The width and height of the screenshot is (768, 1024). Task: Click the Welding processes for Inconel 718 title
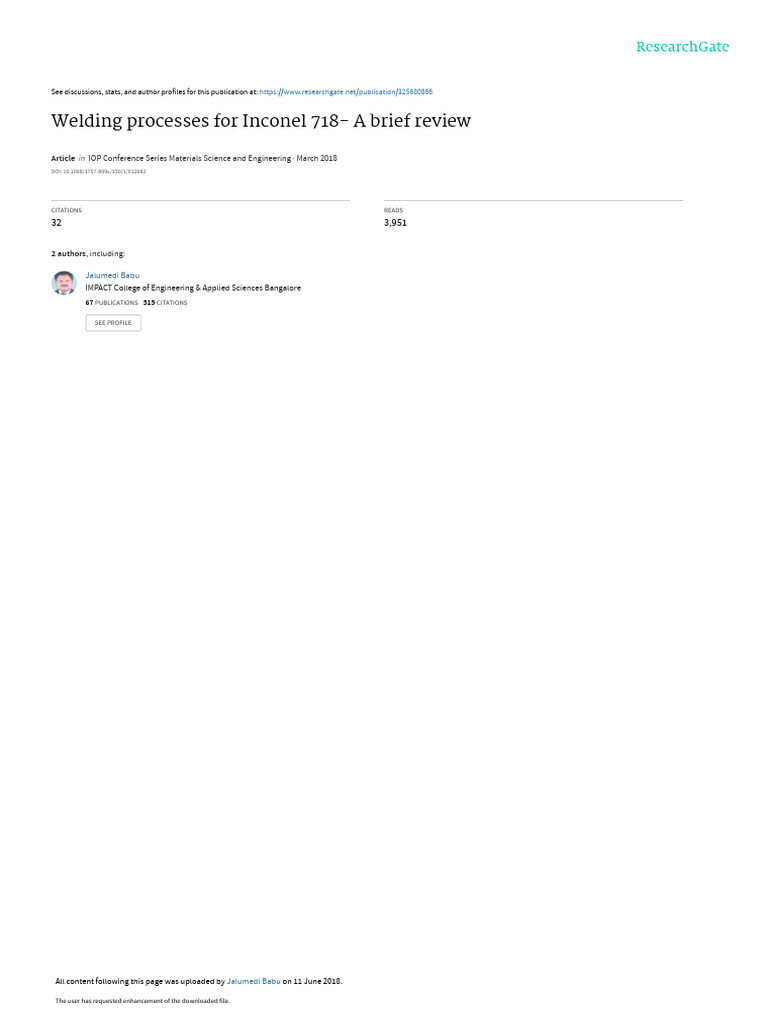[261, 121]
